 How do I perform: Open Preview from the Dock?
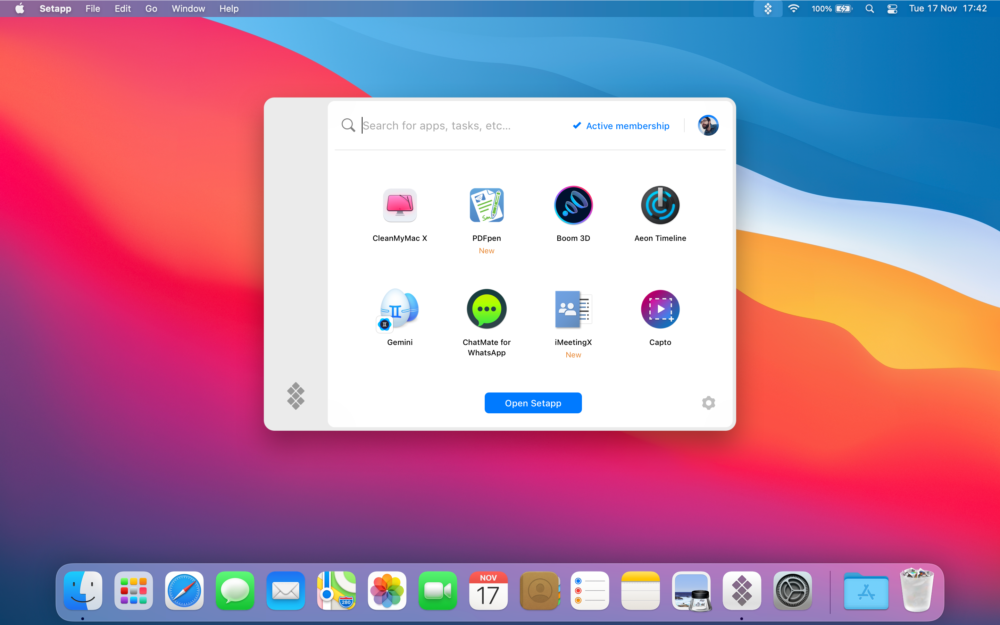[x=691, y=591]
